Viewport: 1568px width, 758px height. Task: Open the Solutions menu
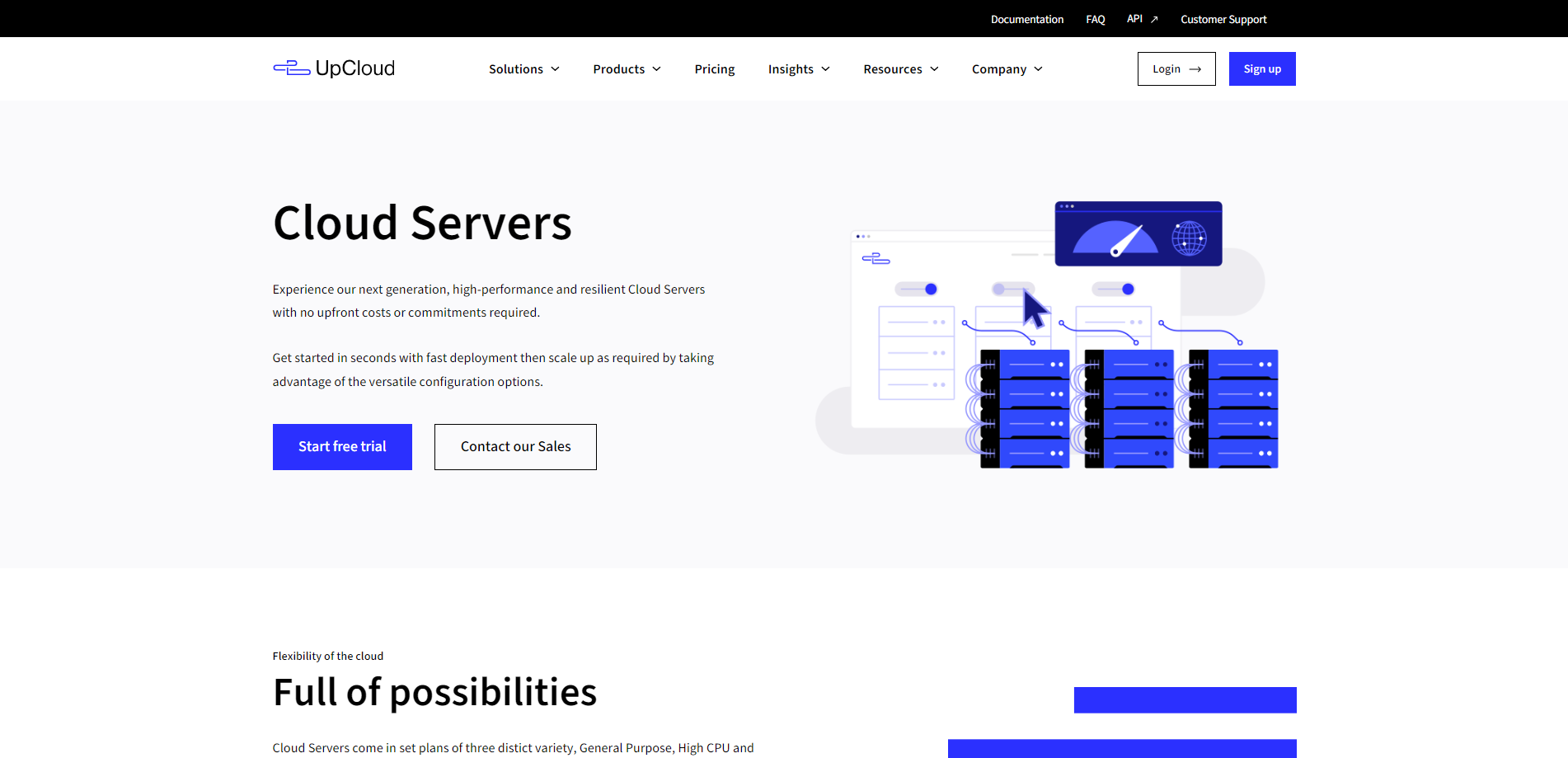tap(524, 69)
